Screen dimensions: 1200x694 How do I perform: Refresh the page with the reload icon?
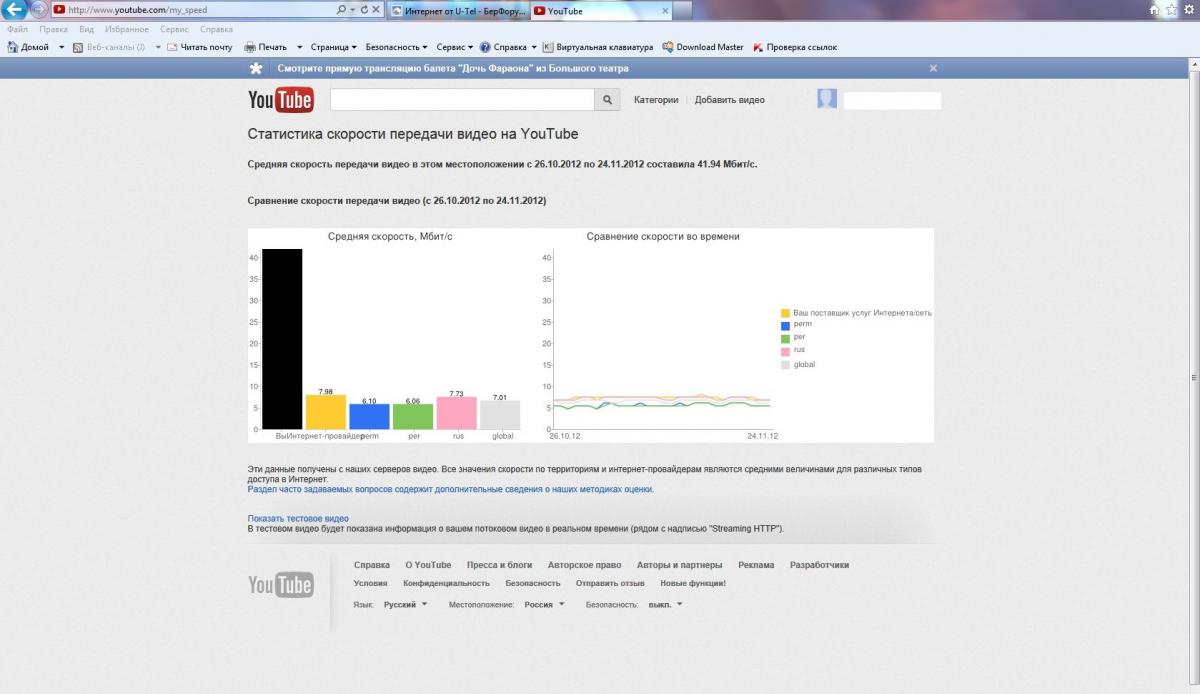point(364,10)
